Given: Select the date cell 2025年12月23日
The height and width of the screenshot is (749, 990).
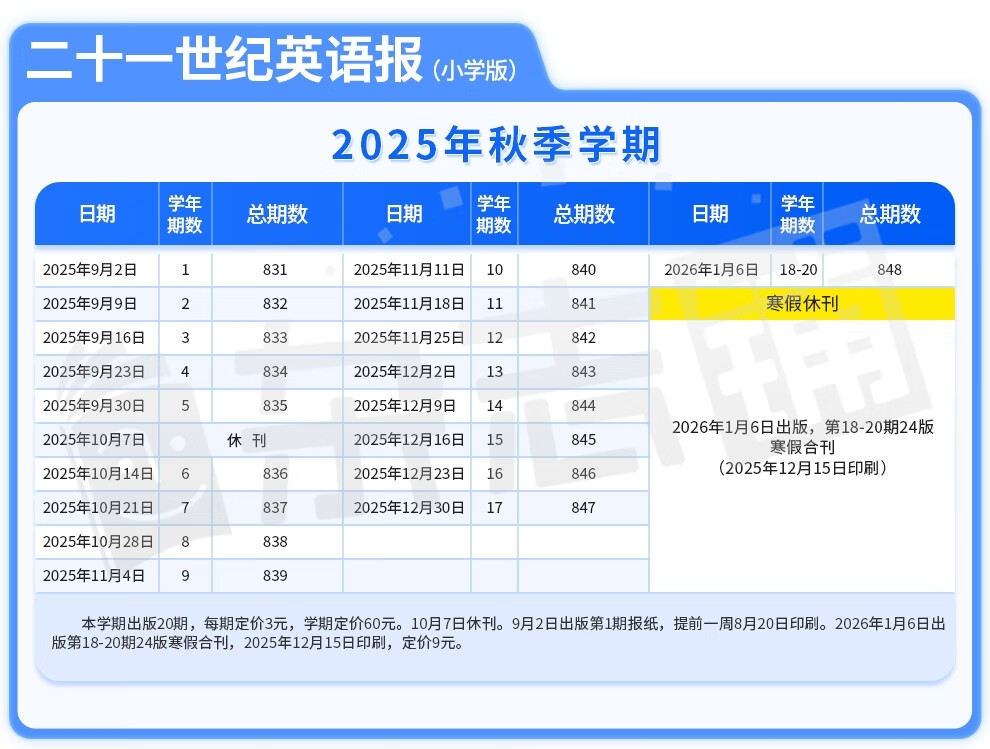Looking at the screenshot, I should pos(409,474).
